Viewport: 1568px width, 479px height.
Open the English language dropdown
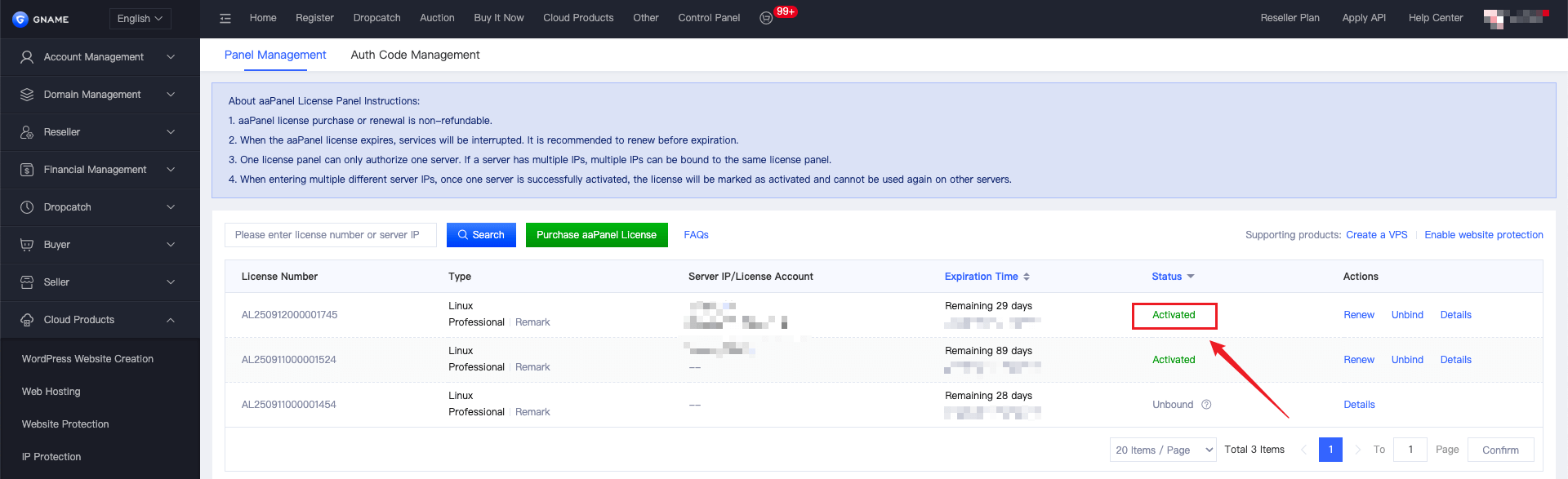coord(140,18)
